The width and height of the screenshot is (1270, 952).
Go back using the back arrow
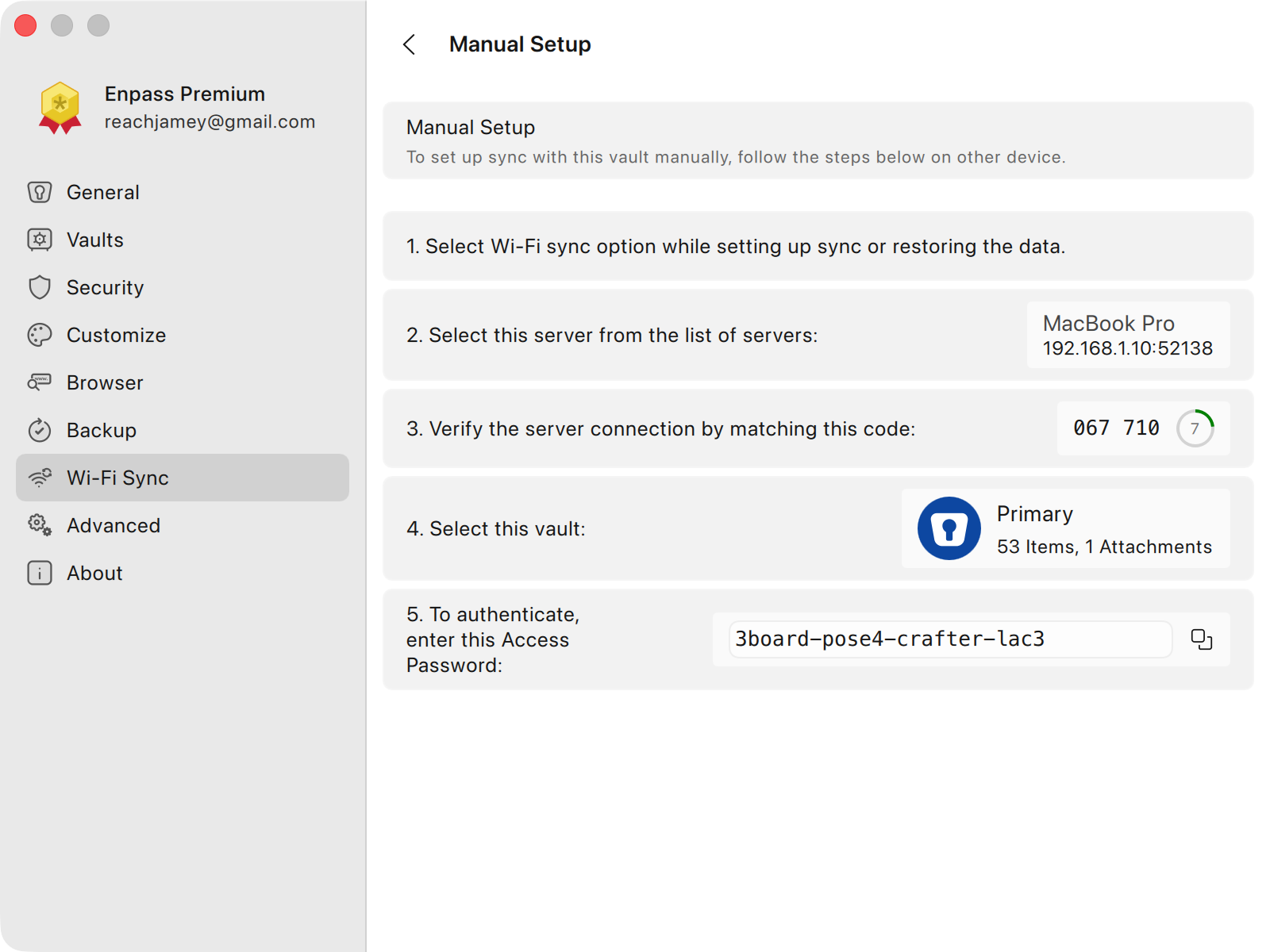point(410,44)
